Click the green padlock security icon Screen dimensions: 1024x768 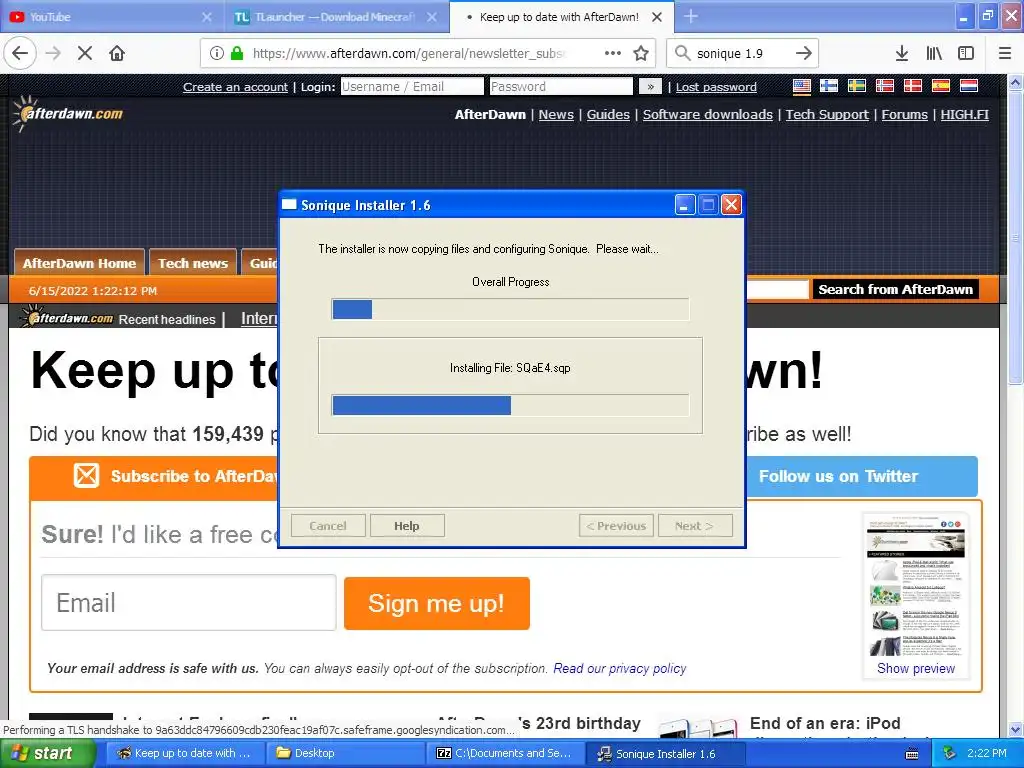click(237, 53)
